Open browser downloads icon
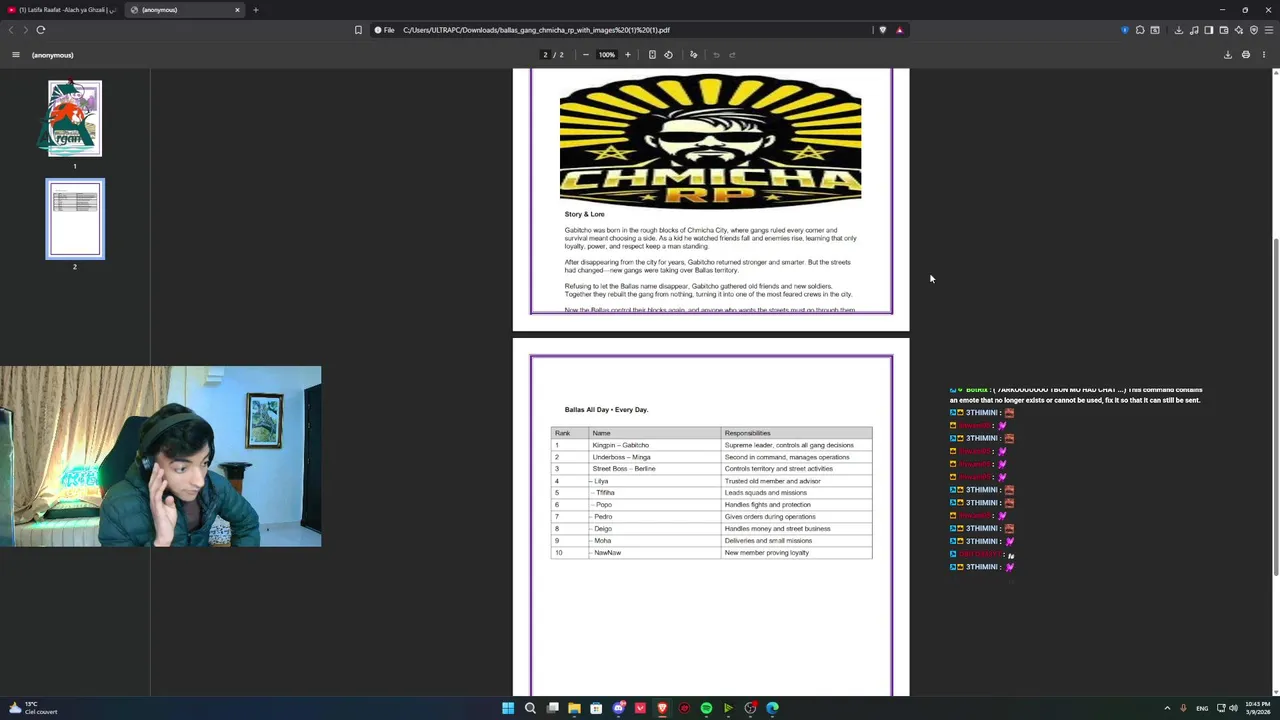This screenshot has height=720, width=1280. pos(1179,30)
